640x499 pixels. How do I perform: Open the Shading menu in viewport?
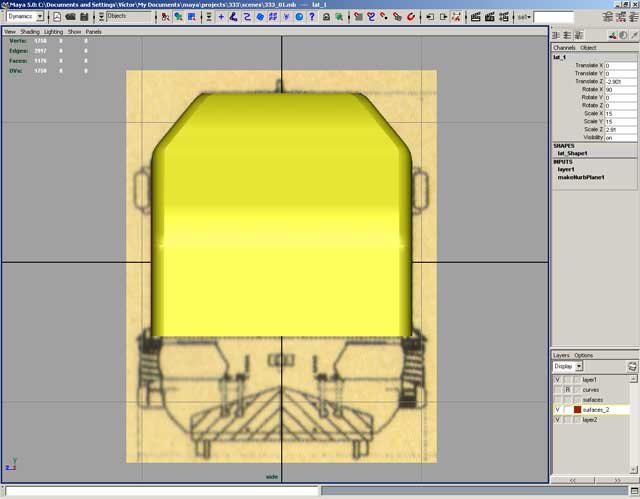[30, 31]
